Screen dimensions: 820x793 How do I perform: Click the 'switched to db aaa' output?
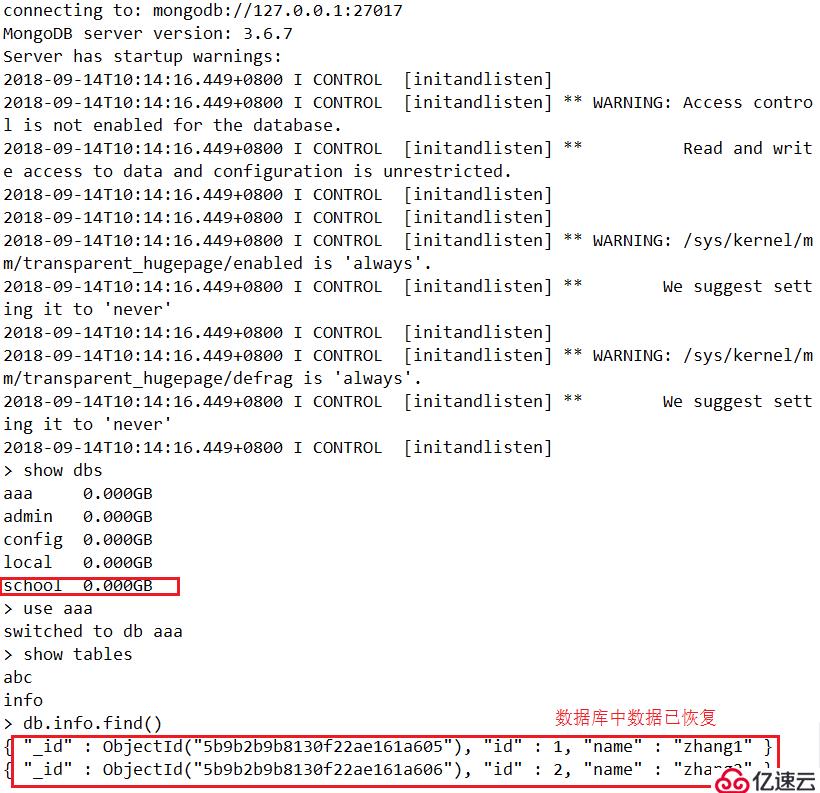tap(93, 631)
